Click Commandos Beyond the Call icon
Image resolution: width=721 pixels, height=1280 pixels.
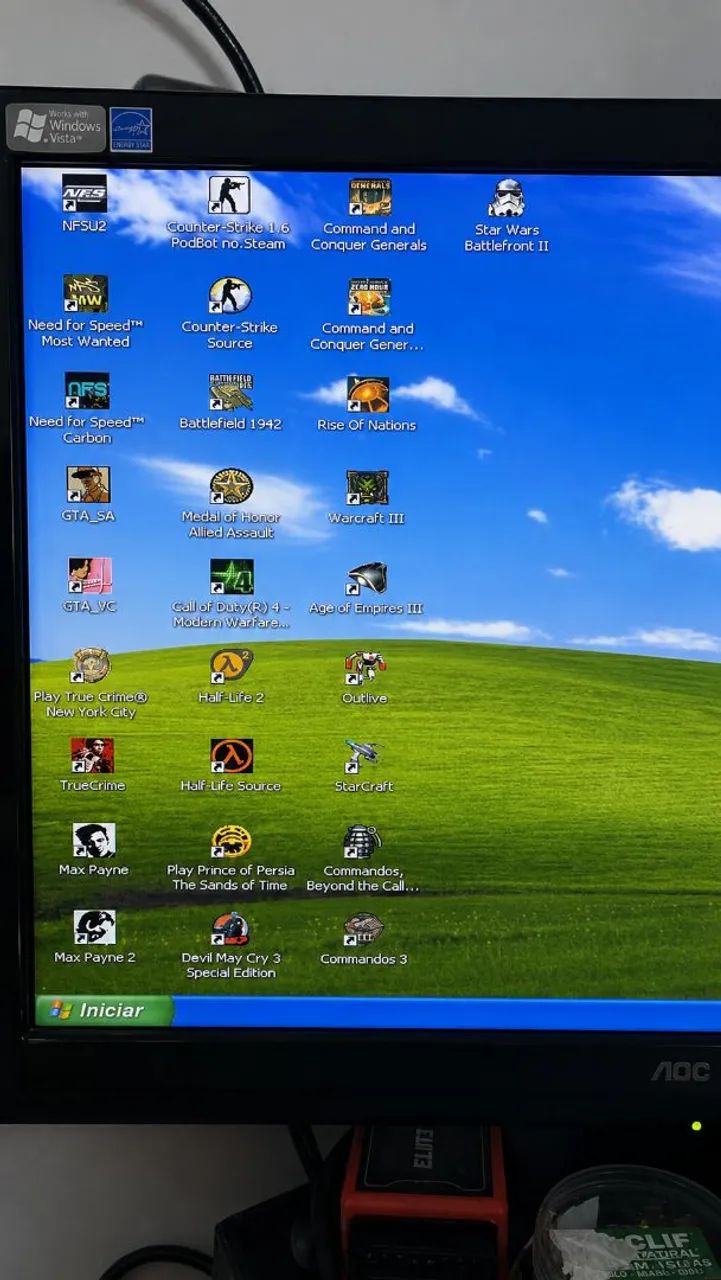(363, 843)
